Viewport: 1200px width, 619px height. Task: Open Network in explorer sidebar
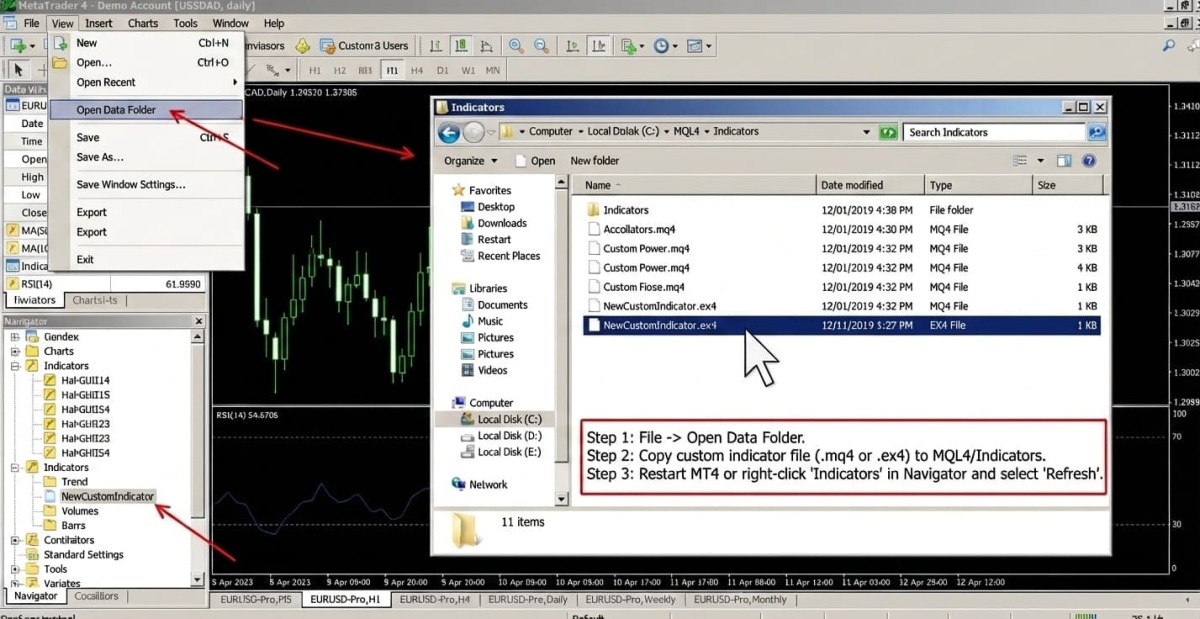tap(488, 484)
